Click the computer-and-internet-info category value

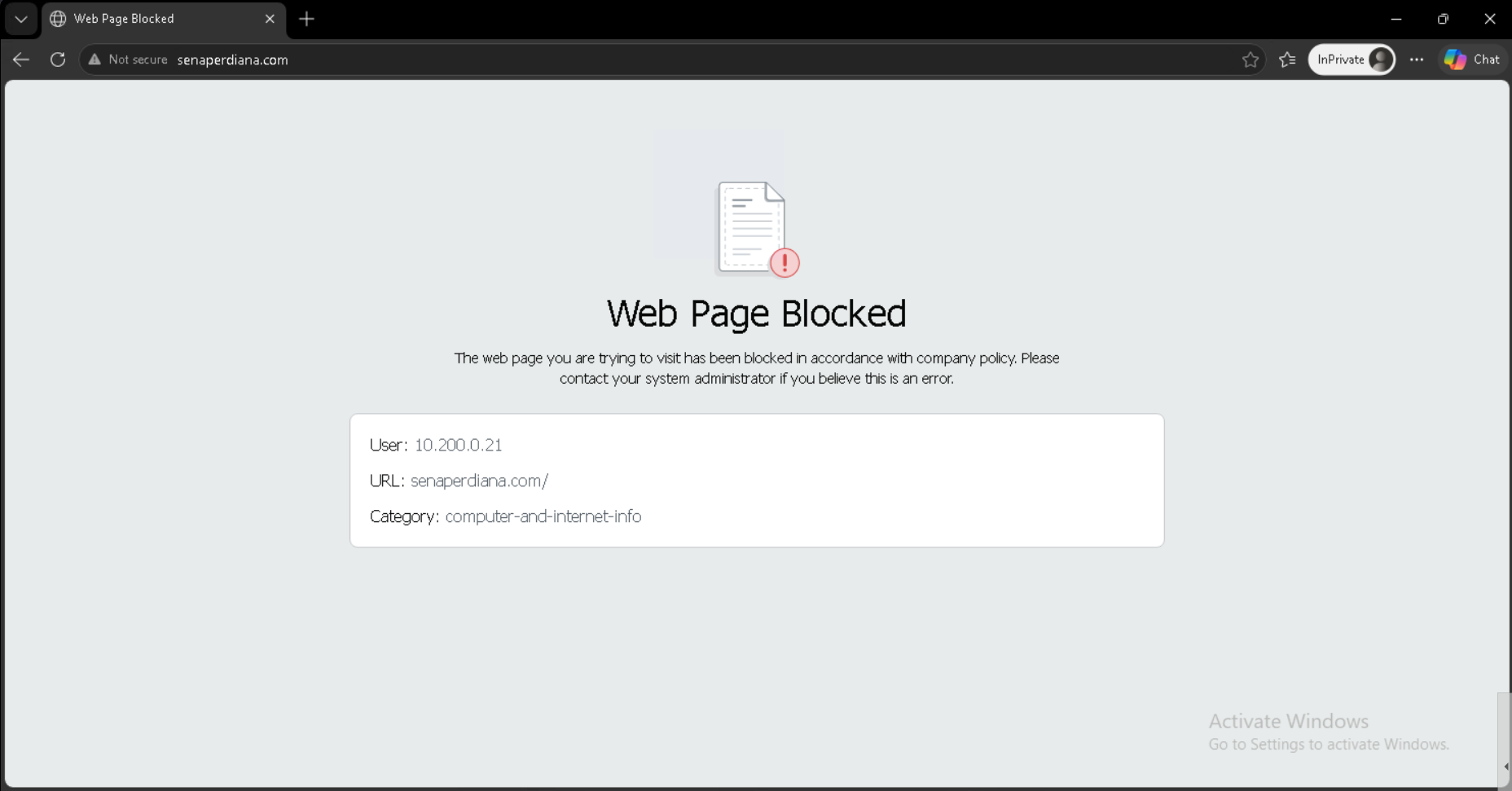[x=543, y=516]
